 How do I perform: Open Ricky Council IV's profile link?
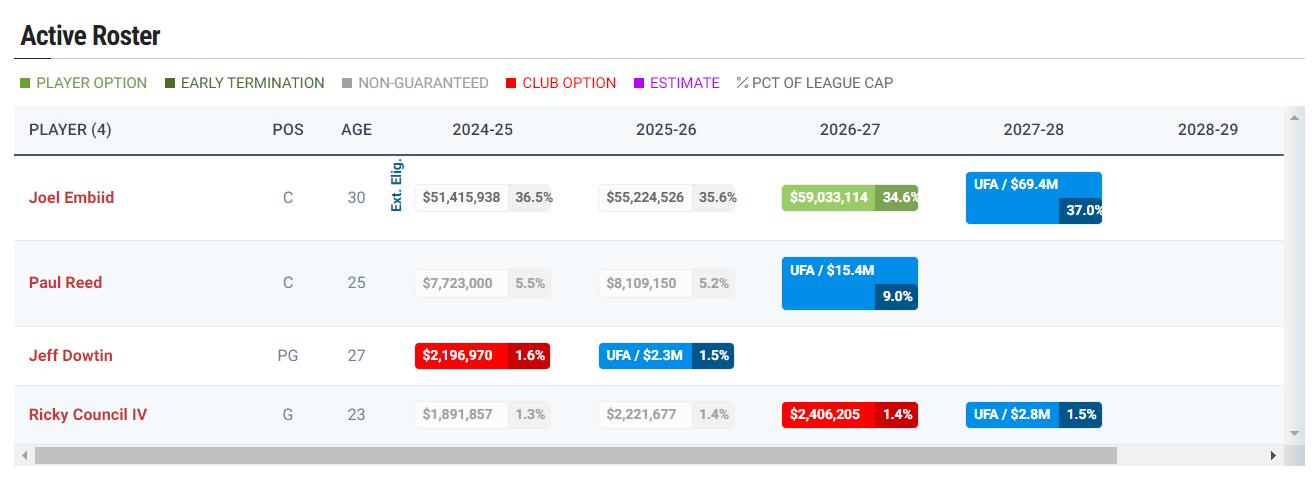[87, 415]
